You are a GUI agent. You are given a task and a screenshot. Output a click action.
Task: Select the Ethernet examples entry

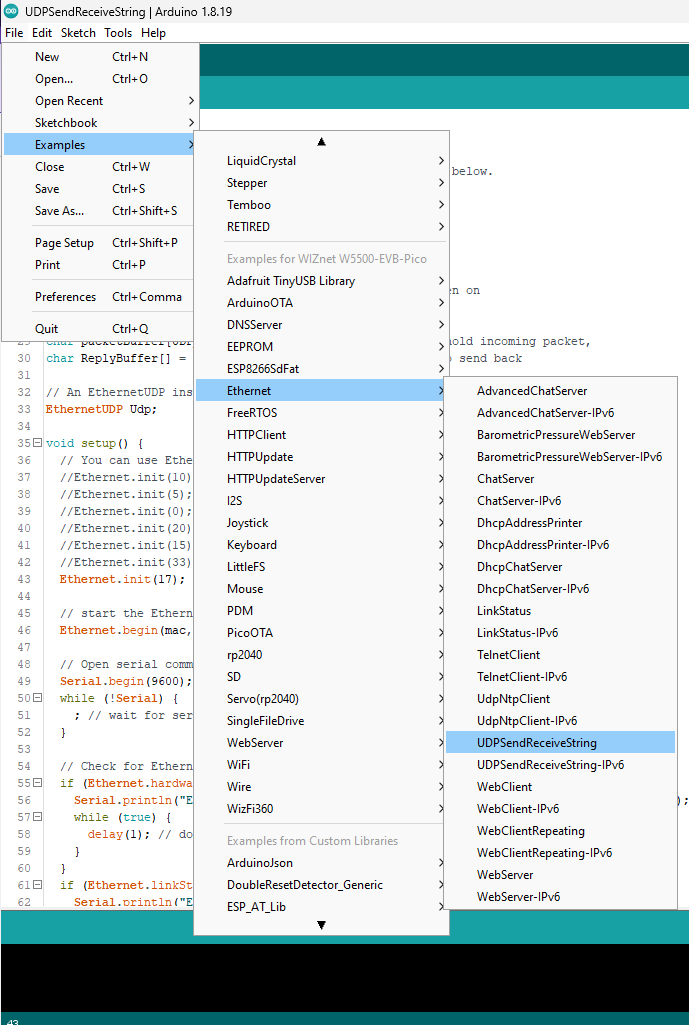click(321, 391)
